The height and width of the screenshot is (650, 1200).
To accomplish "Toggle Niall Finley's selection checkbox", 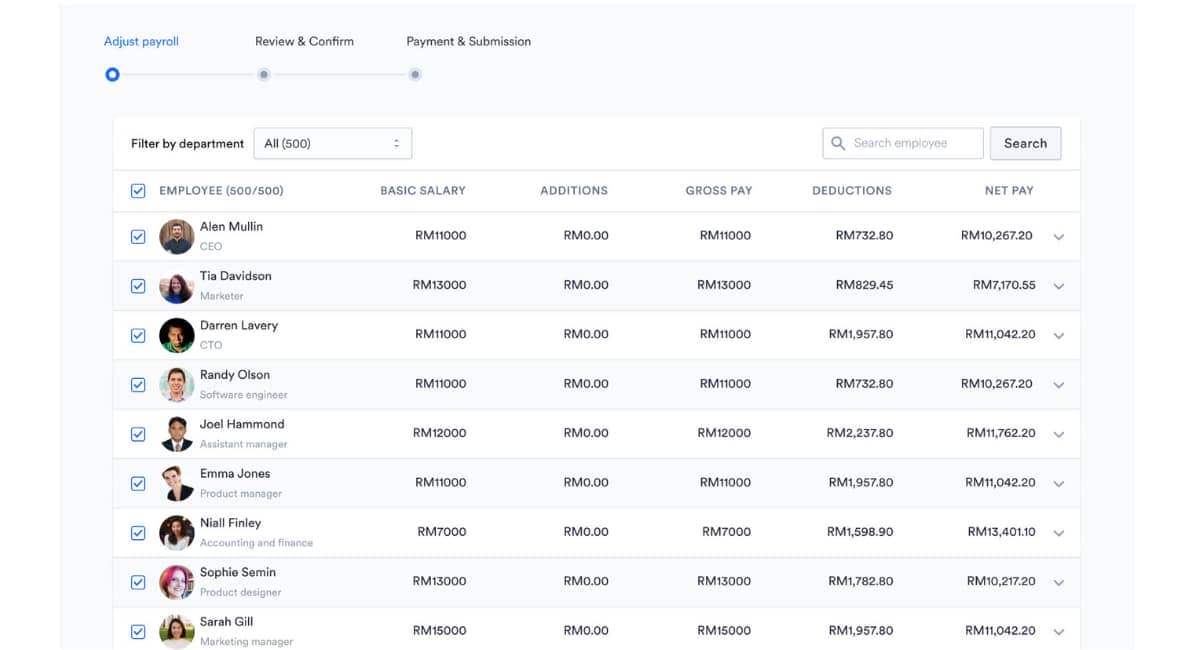I will coord(137,532).
